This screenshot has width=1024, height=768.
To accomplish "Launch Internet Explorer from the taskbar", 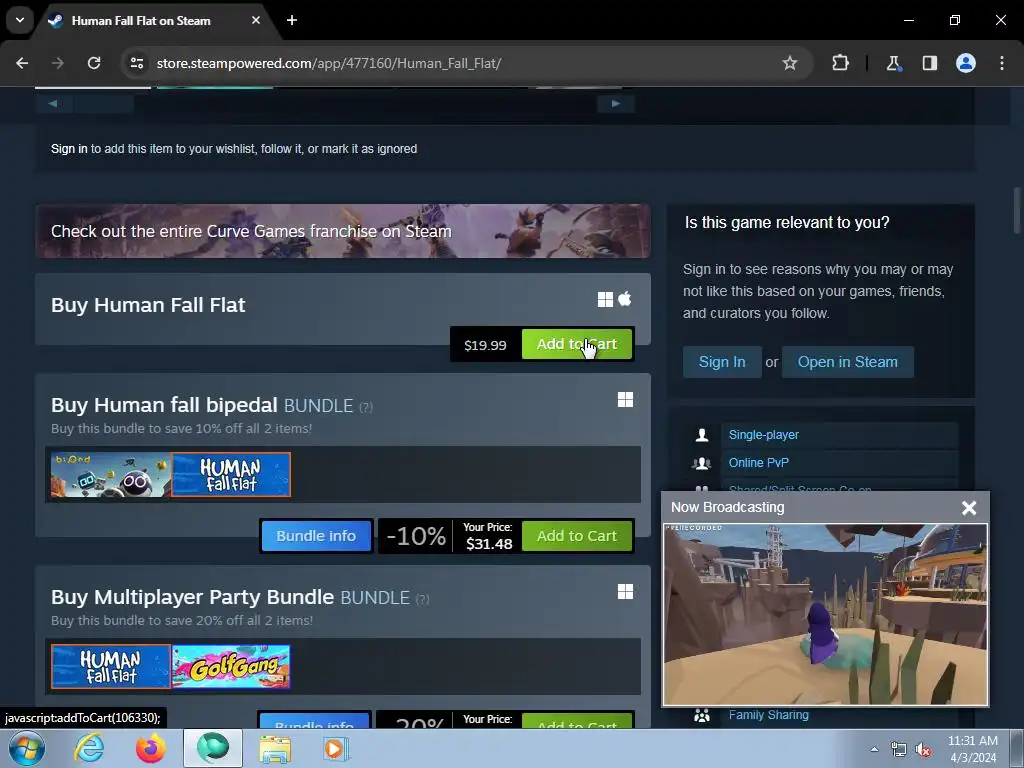I will [x=89, y=748].
